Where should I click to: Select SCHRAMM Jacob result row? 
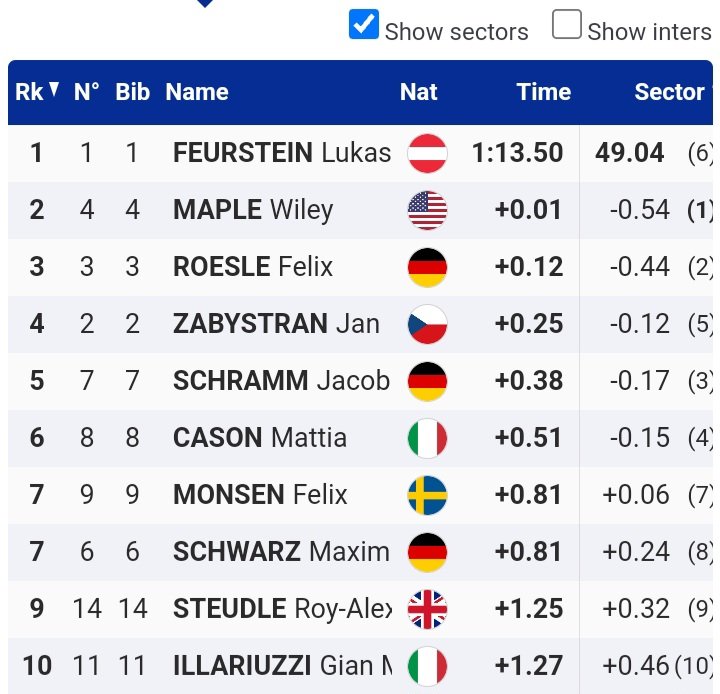[360, 381]
